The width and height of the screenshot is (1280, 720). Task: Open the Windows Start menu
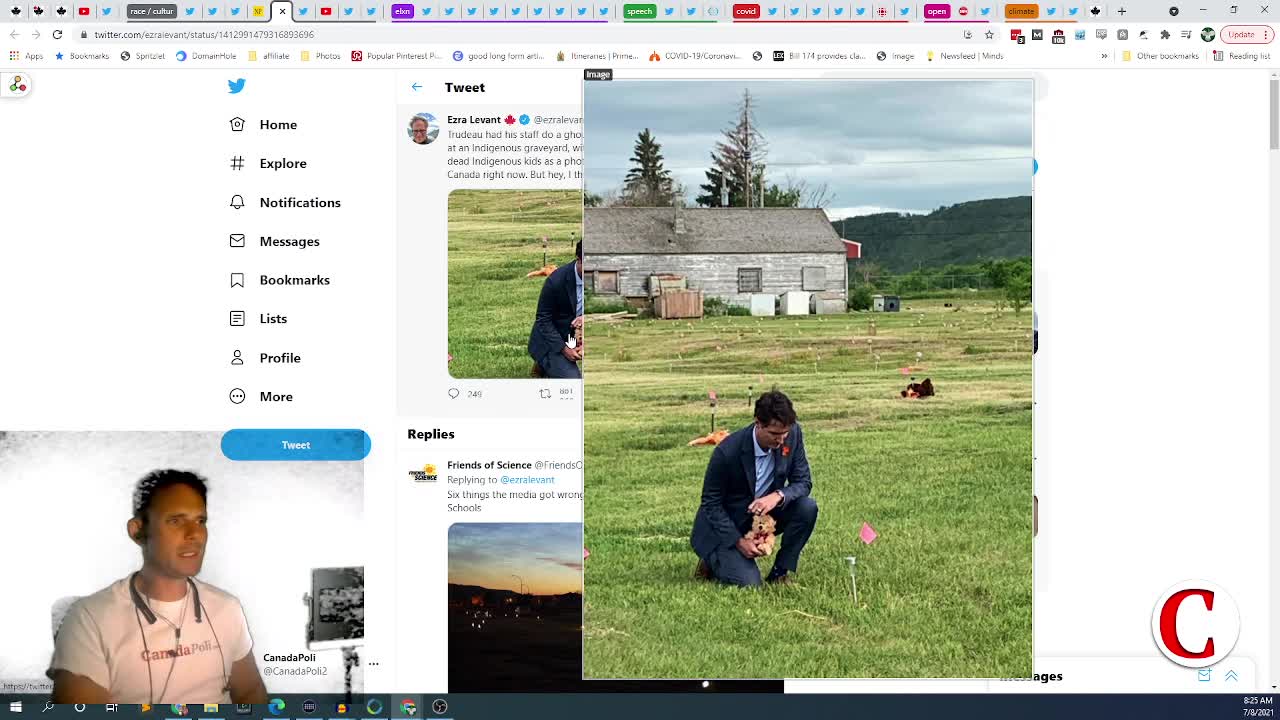click(15, 707)
